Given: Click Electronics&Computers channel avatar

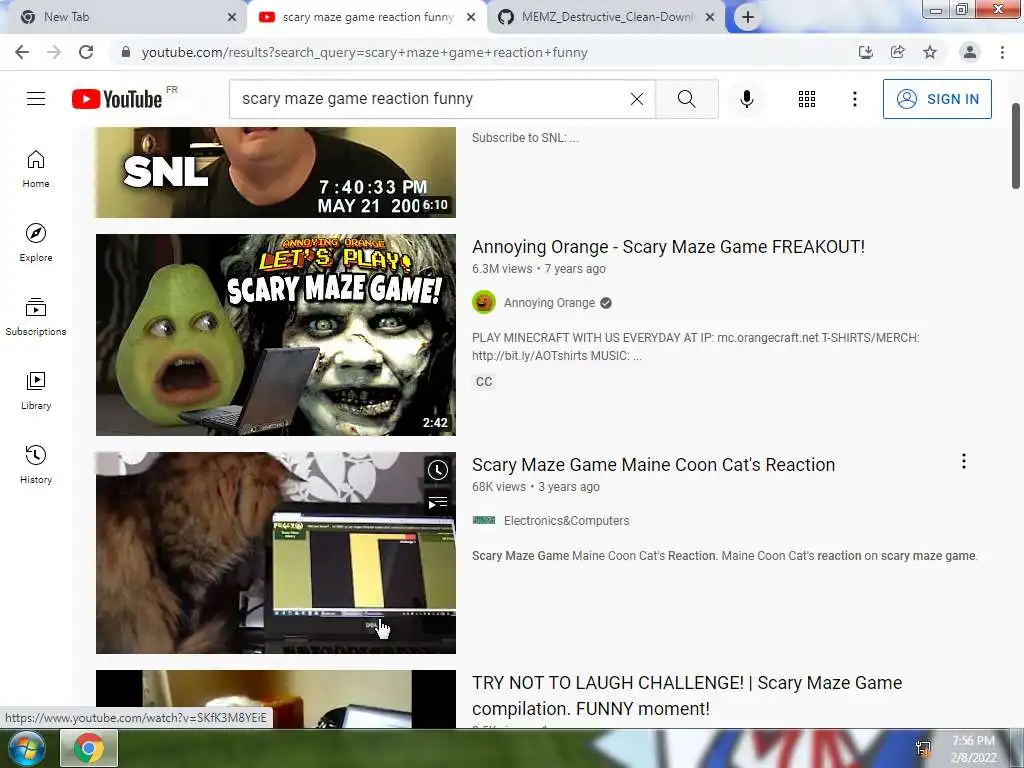Looking at the screenshot, I should click(484, 520).
